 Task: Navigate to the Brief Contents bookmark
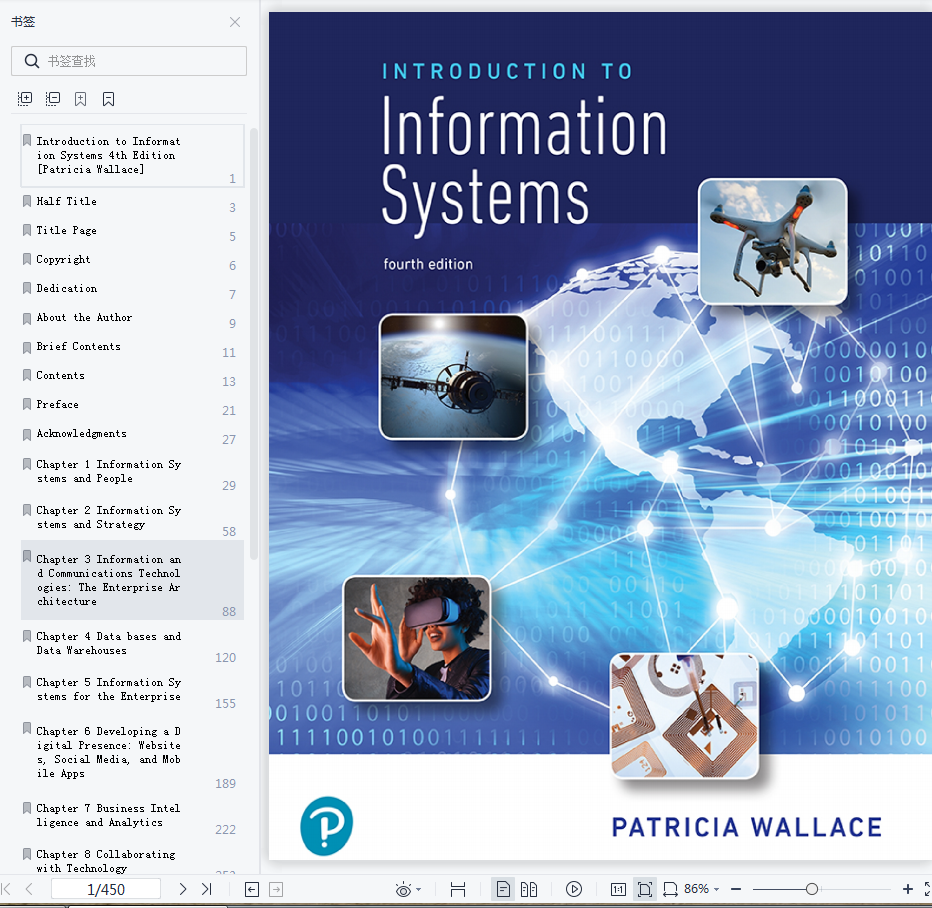(133, 348)
